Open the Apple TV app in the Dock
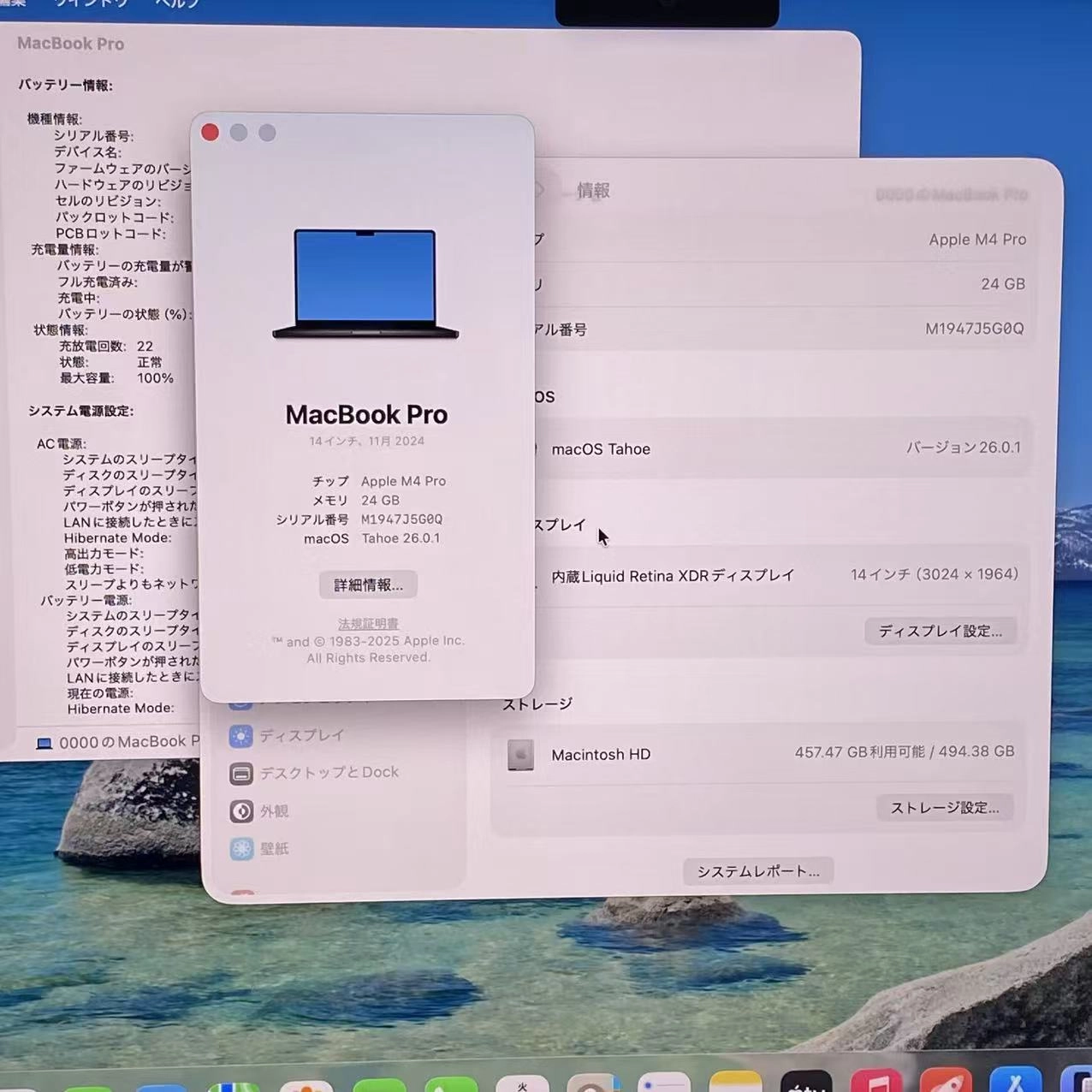 (x=806, y=1082)
